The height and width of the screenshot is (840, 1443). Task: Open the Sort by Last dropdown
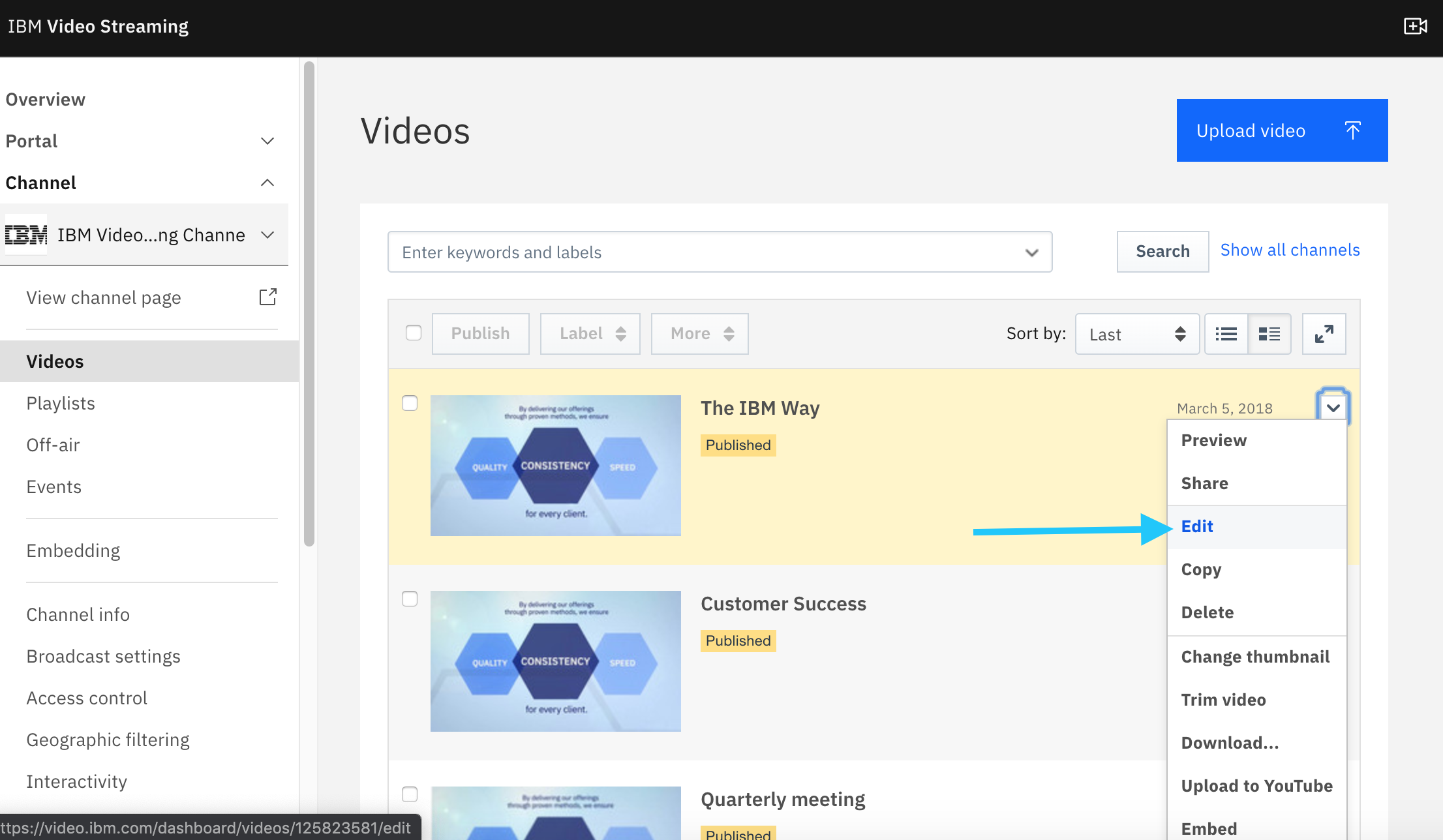point(1137,334)
